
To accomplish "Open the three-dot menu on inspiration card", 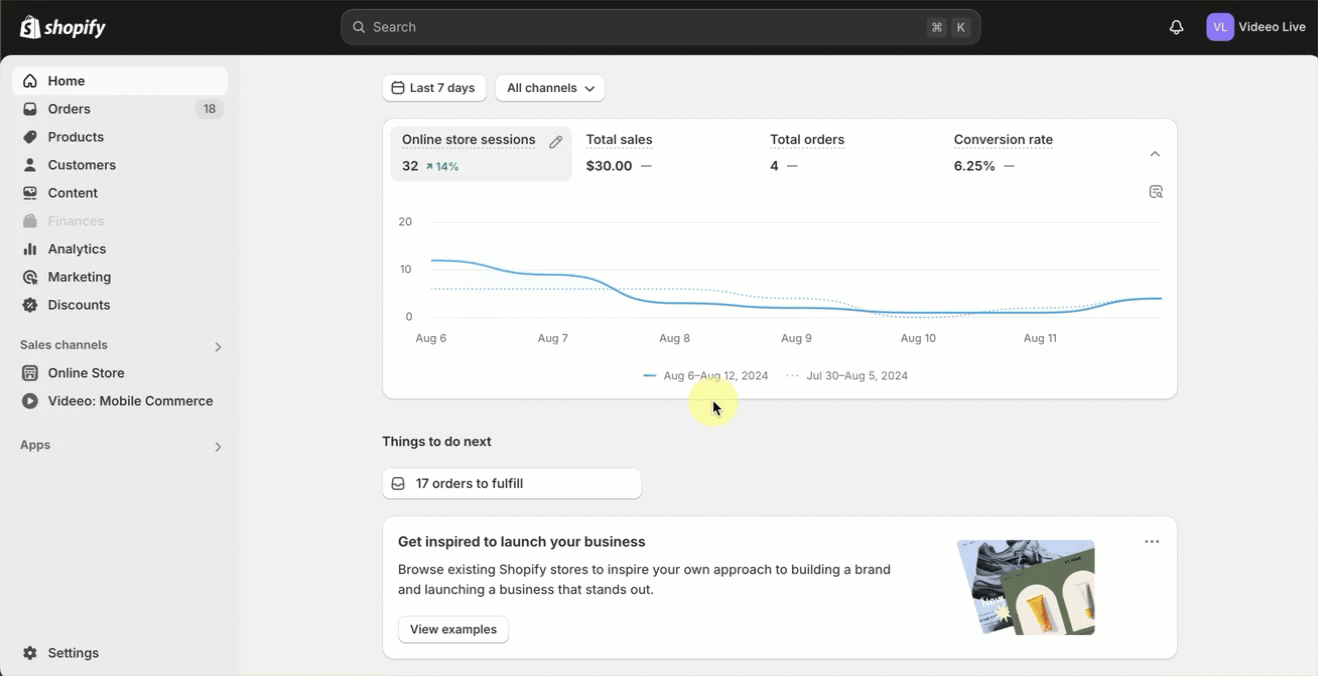I will pyautogui.click(x=1152, y=542).
